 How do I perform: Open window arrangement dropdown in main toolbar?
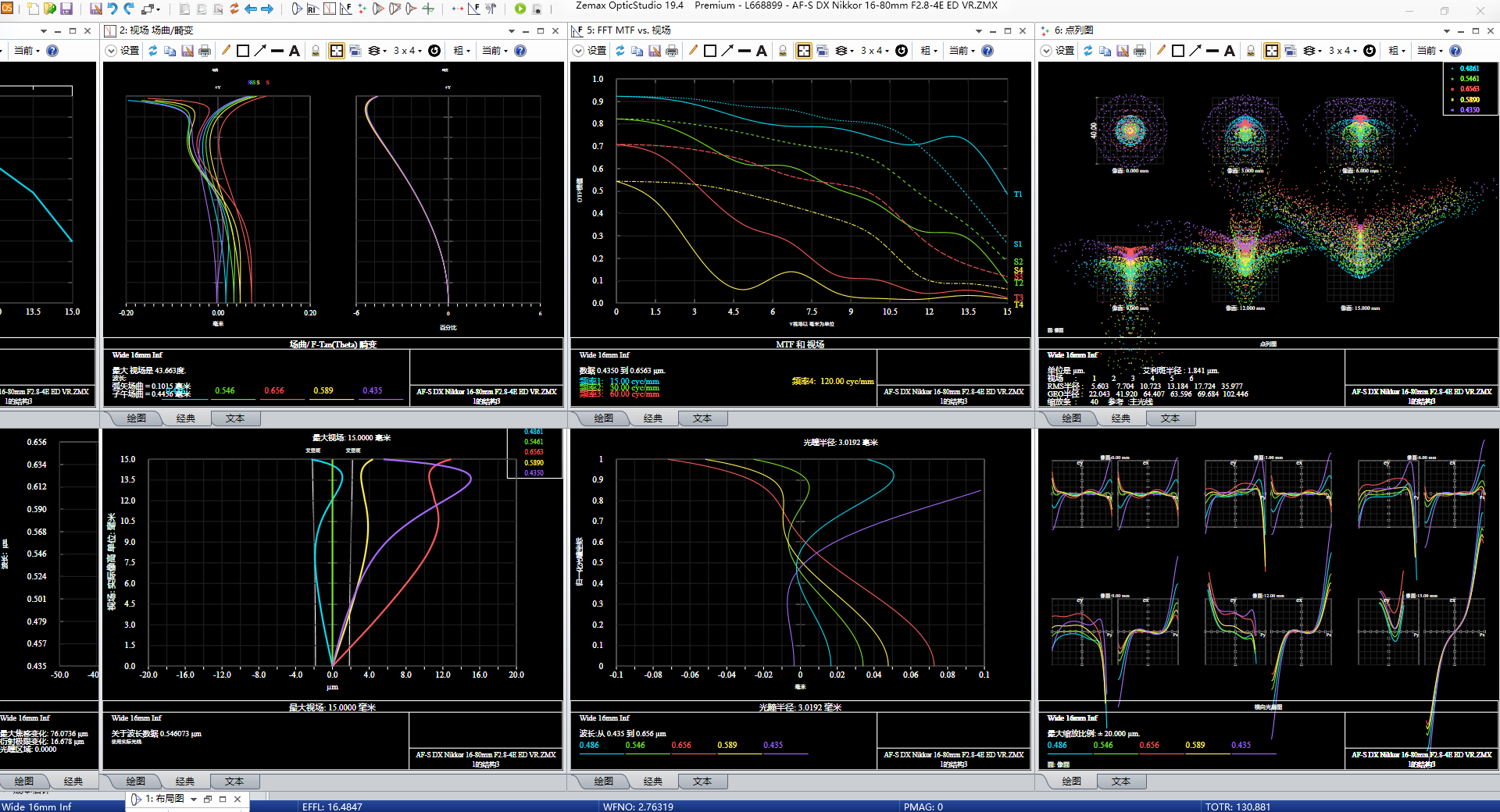pyautogui.click(x=152, y=9)
